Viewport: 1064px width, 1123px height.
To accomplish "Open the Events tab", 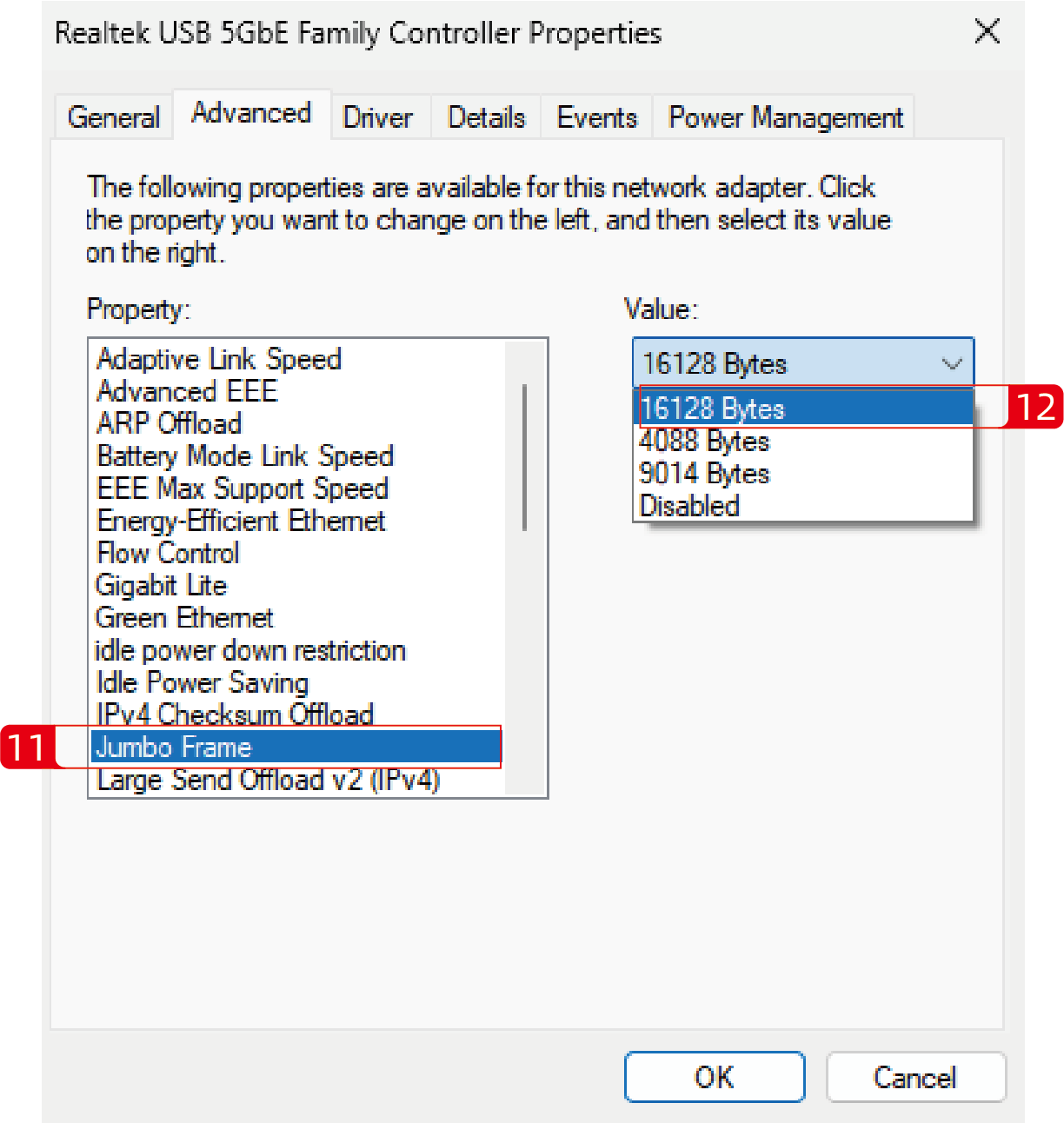I will 596,117.
